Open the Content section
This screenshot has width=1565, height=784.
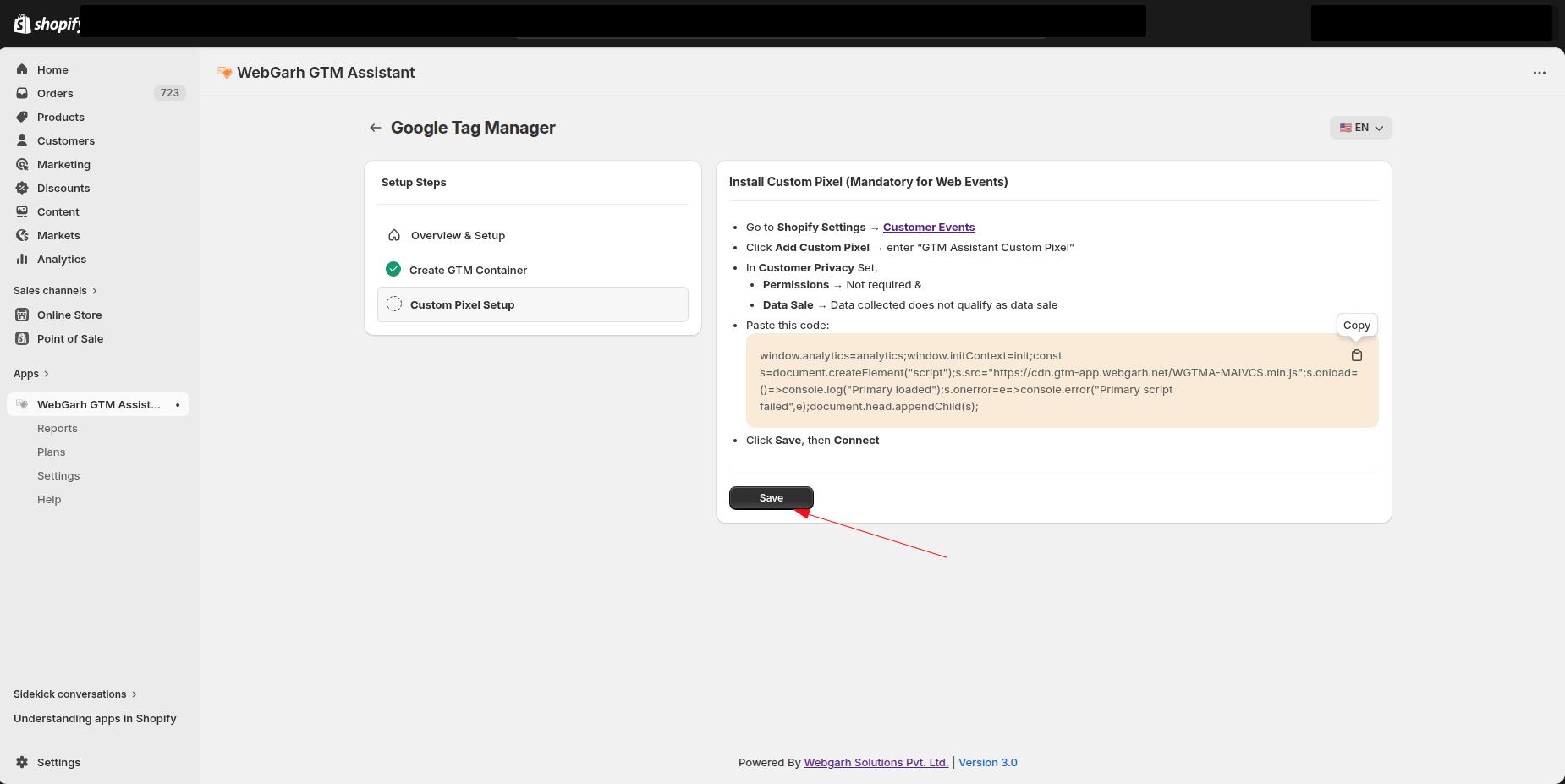point(58,211)
